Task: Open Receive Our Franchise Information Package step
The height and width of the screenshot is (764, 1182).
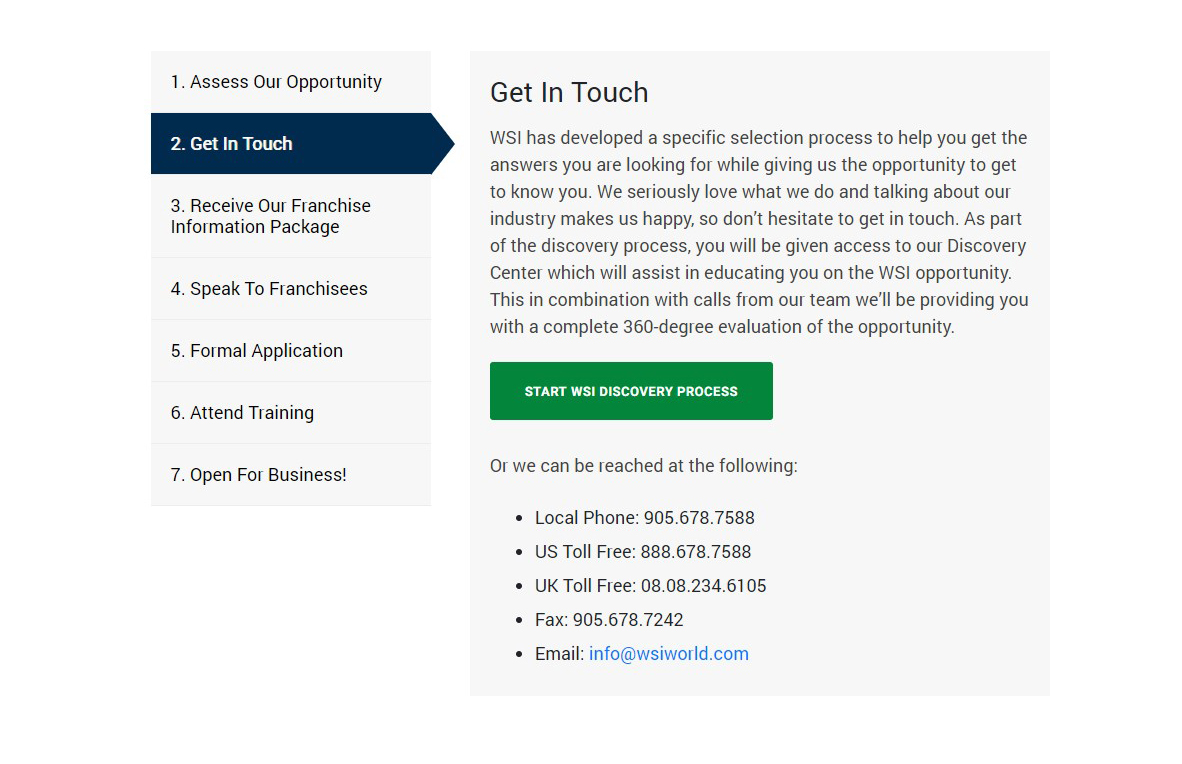Action: coord(291,216)
